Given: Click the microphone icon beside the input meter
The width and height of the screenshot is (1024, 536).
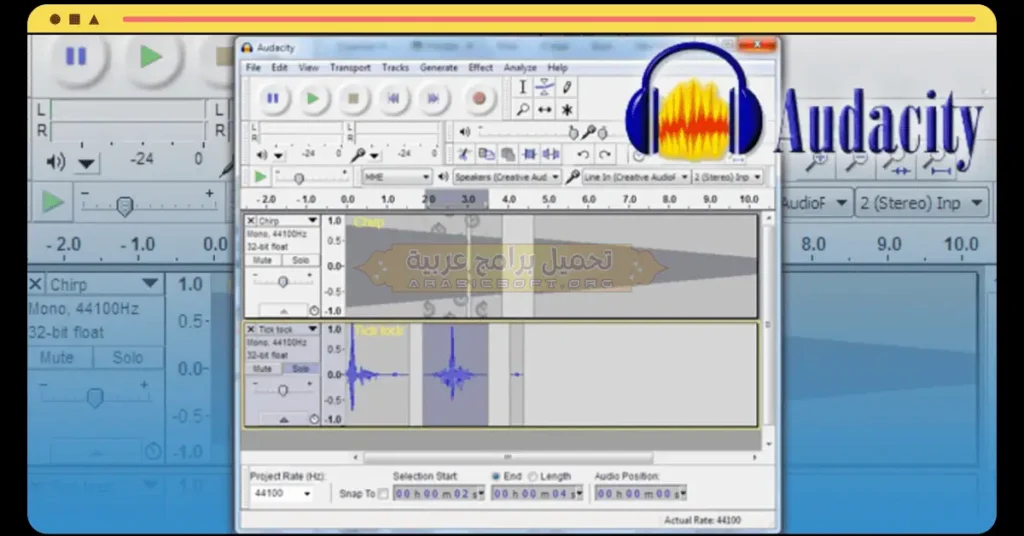Looking at the screenshot, I should pos(357,155).
